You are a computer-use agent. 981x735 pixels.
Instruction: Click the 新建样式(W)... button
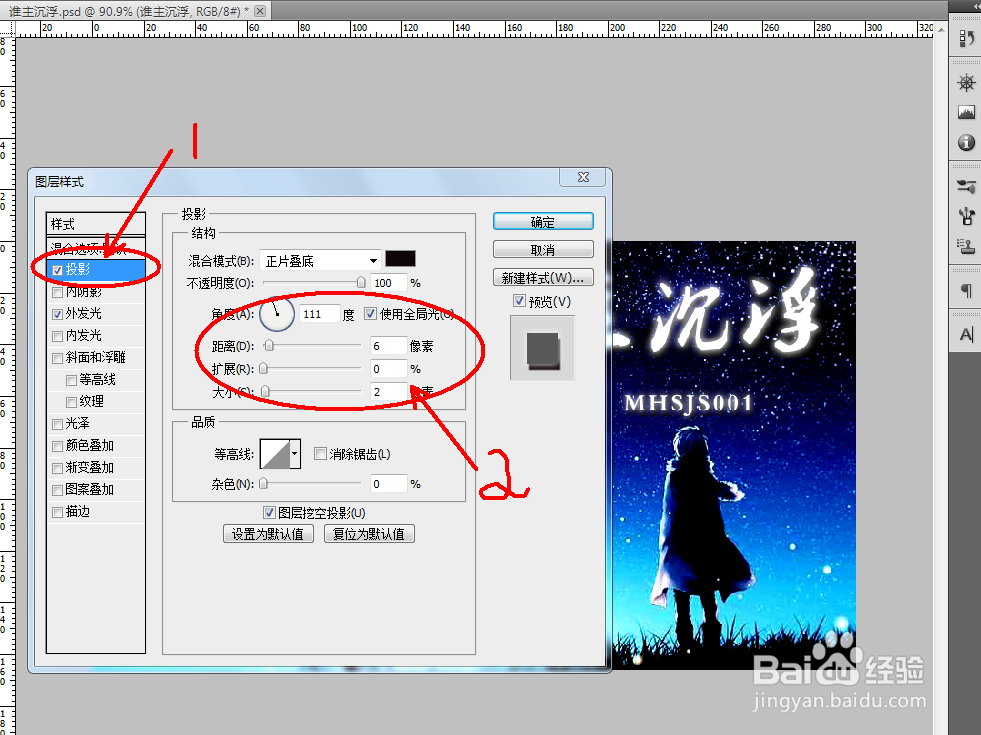click(x=543, y=278)
